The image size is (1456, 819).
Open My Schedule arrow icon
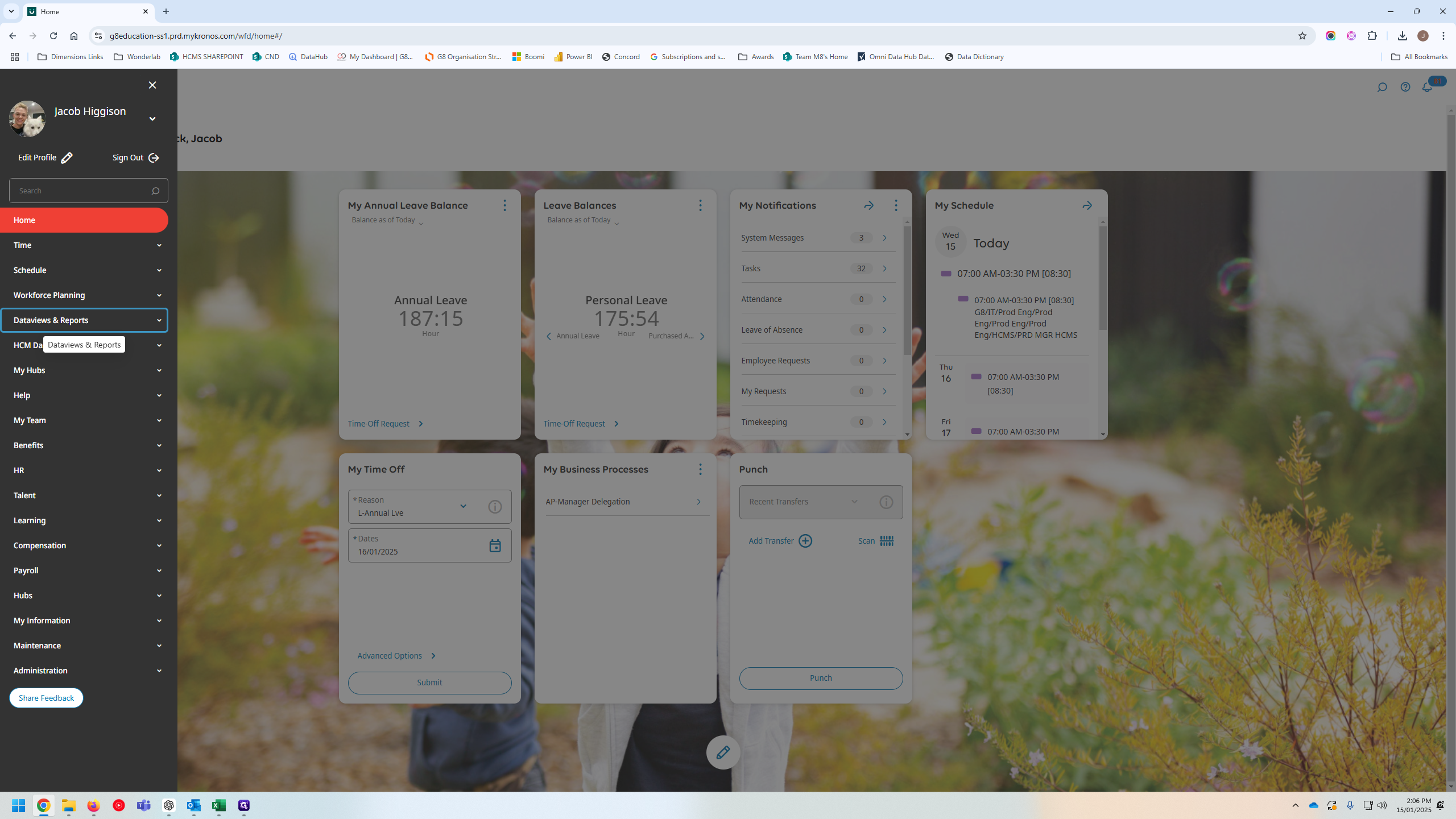[1086, 205]
